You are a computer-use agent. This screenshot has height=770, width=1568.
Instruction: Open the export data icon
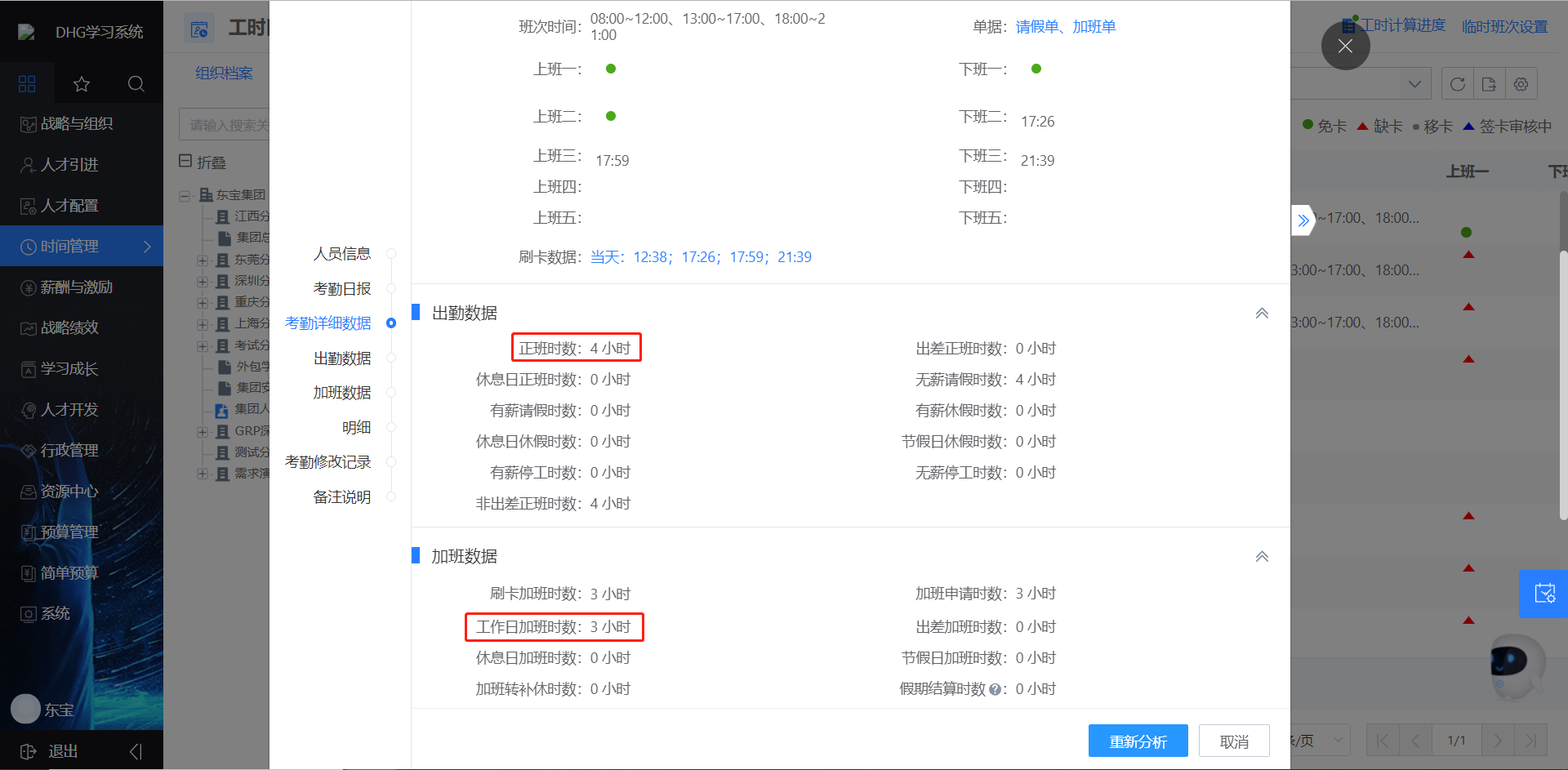click(1489, 82)
